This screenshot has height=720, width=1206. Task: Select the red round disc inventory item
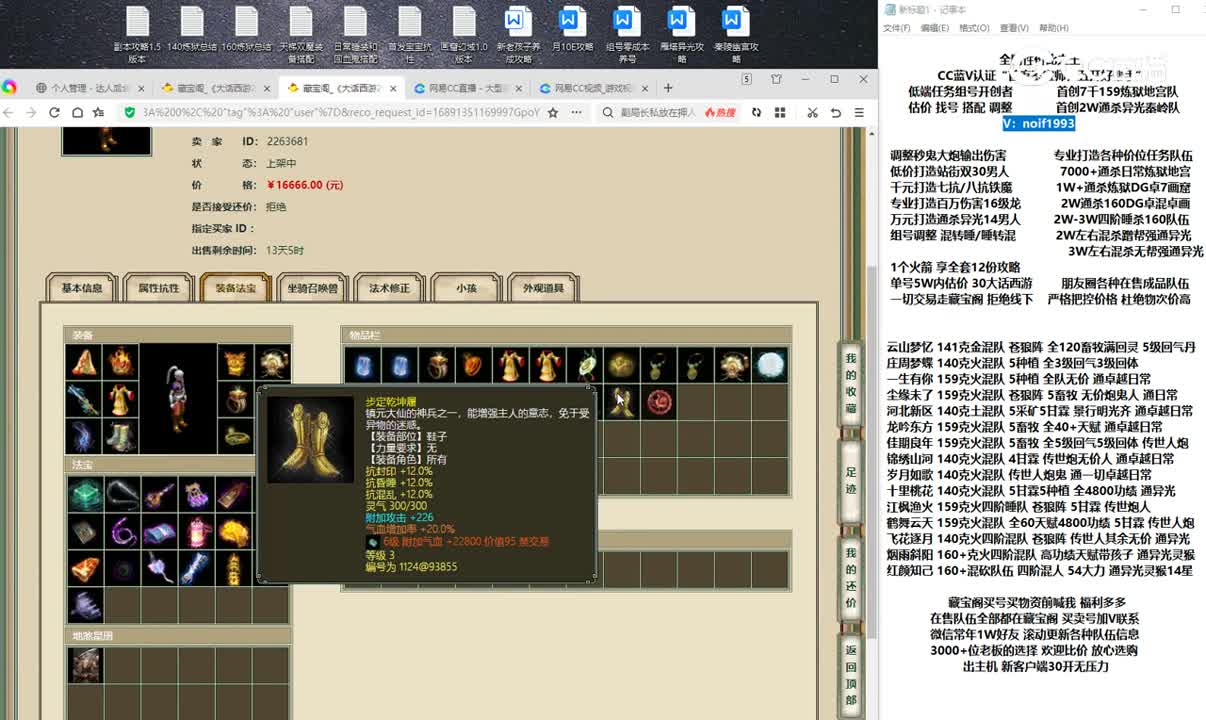[x=659, y=403]
